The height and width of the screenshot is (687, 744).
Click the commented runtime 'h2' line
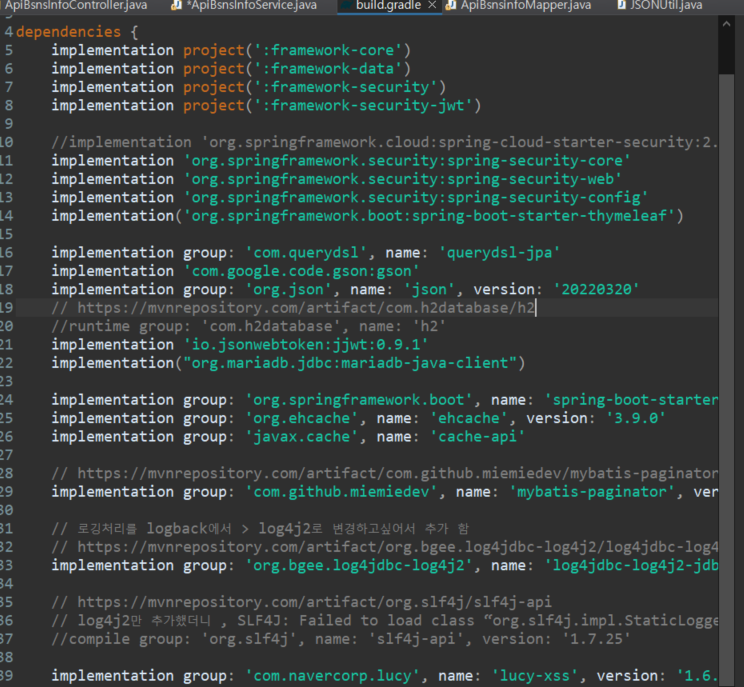click(x=249, y=326)
